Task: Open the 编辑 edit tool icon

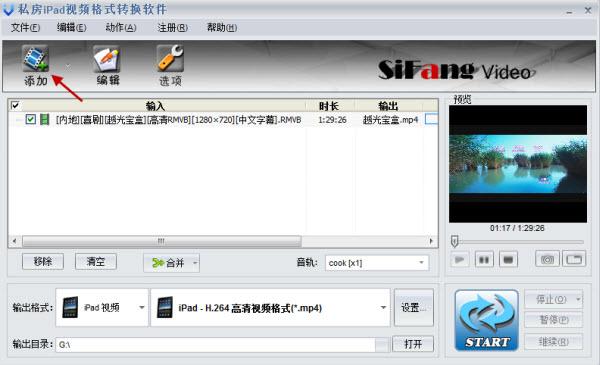Action: point(107,59)
